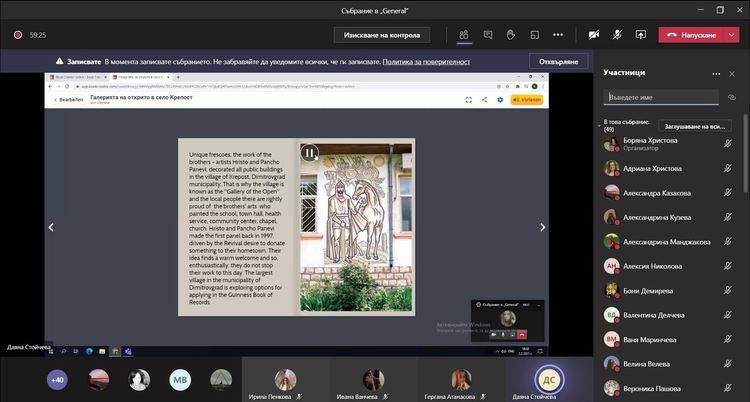Click the participant name search field
Viewport: 750px width, 402px height.
coord(661,97)
